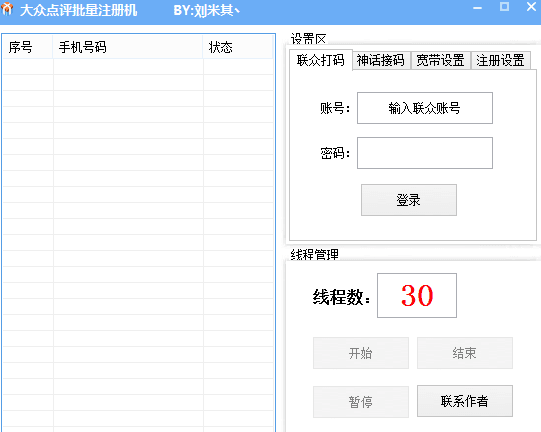Image resolution: width=541 pixels, height=432 pixels.
Task: Click the title text 大众点评批量注册机
Action: (x=78, y=10)
